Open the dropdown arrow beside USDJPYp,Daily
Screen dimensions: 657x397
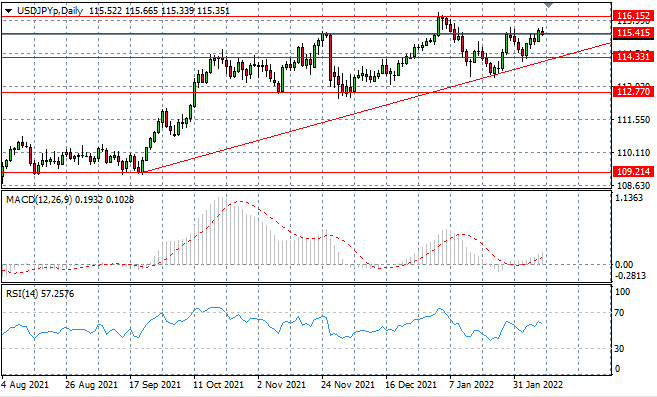9,11
